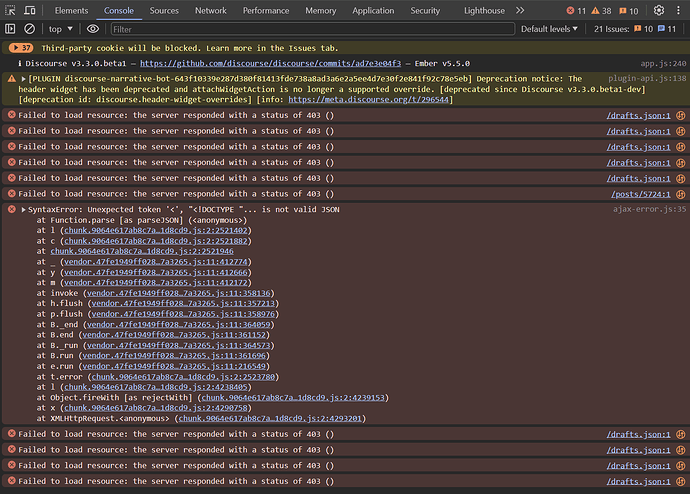The image size is (690, 494).
Task: Open the Sources tab
Action: click(164, 11)
